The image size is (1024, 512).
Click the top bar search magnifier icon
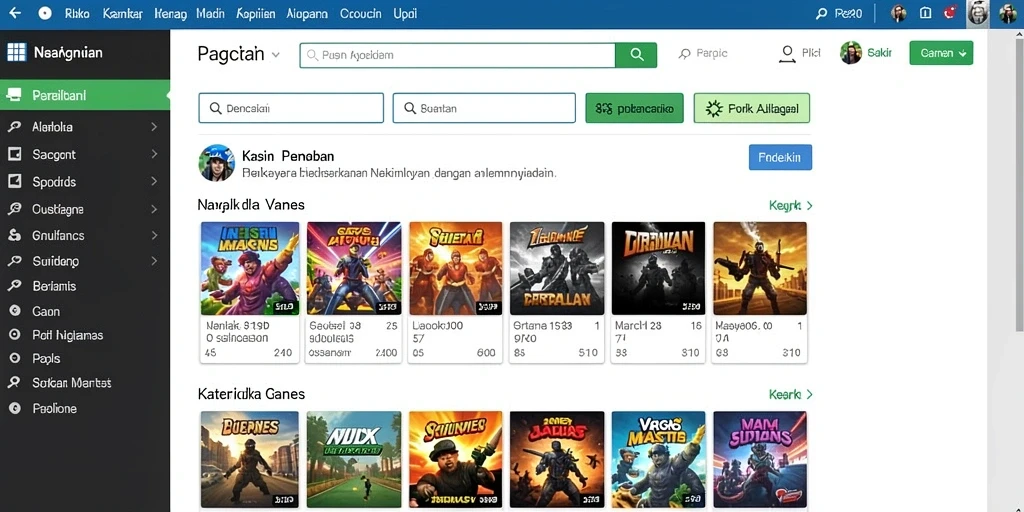click(x=822, y=14)
